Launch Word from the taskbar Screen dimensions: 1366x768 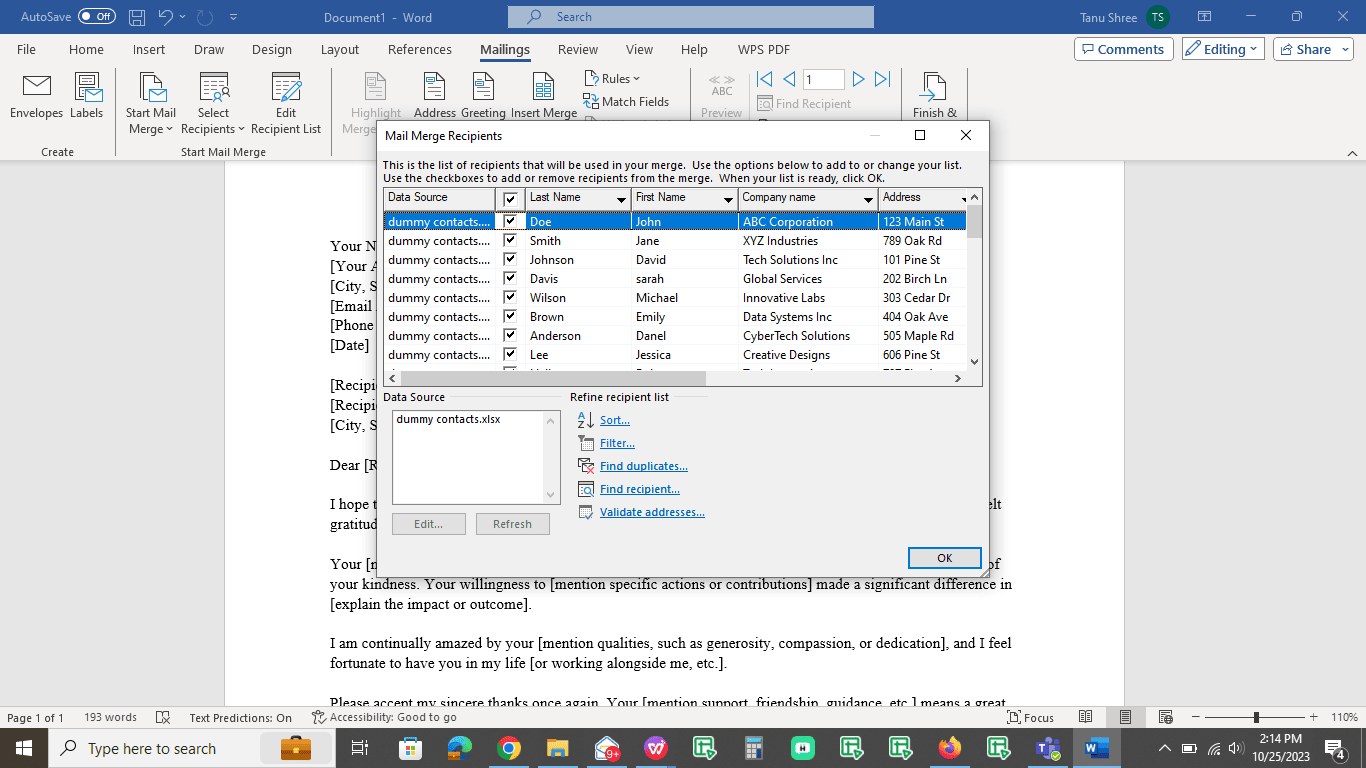pos(1095,748)
